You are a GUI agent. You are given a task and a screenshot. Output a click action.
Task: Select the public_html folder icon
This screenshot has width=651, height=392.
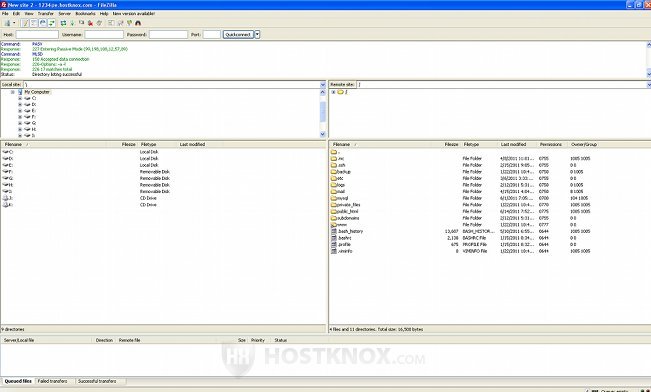(x=334, y=211)
